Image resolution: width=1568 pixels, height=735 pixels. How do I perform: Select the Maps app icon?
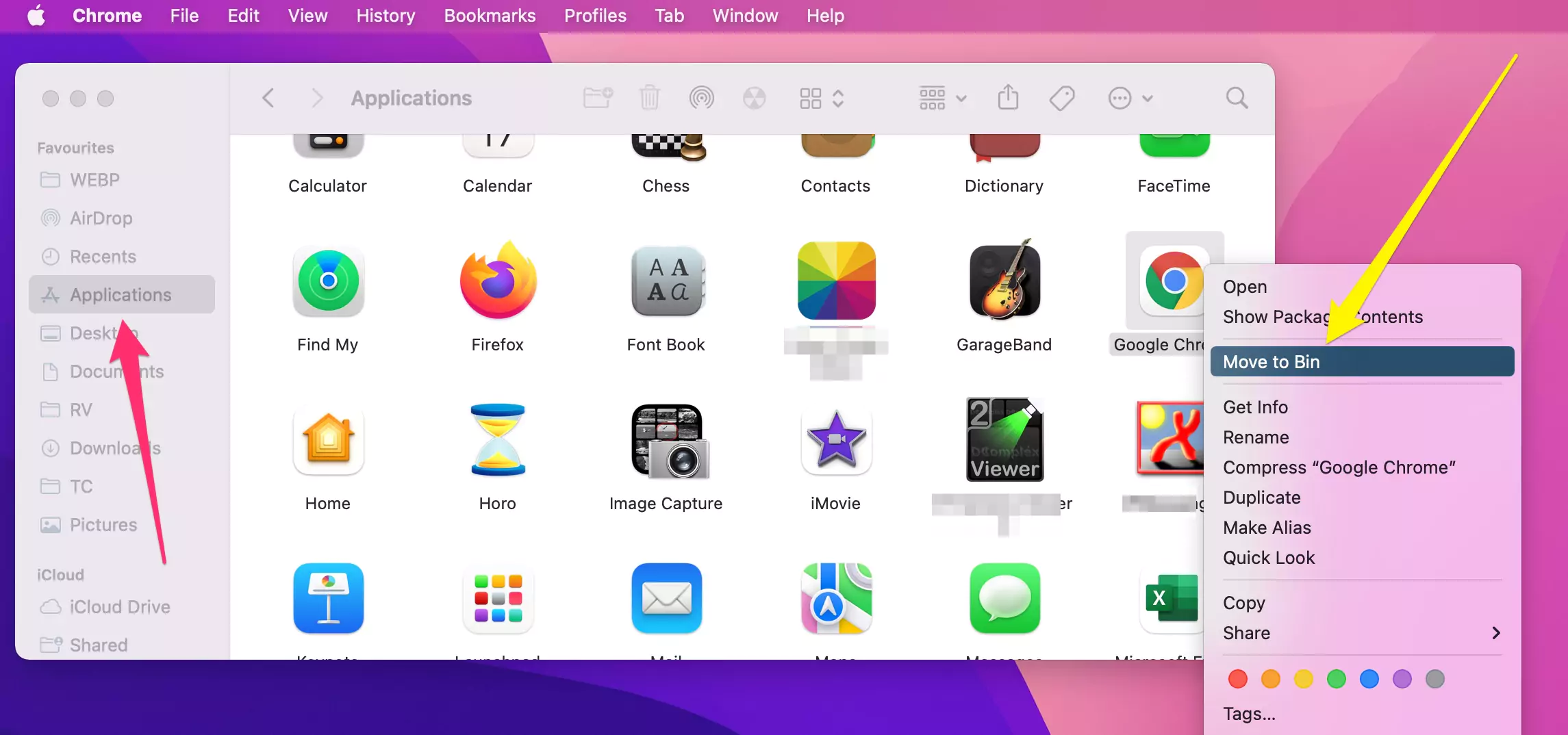pos(836,599)
